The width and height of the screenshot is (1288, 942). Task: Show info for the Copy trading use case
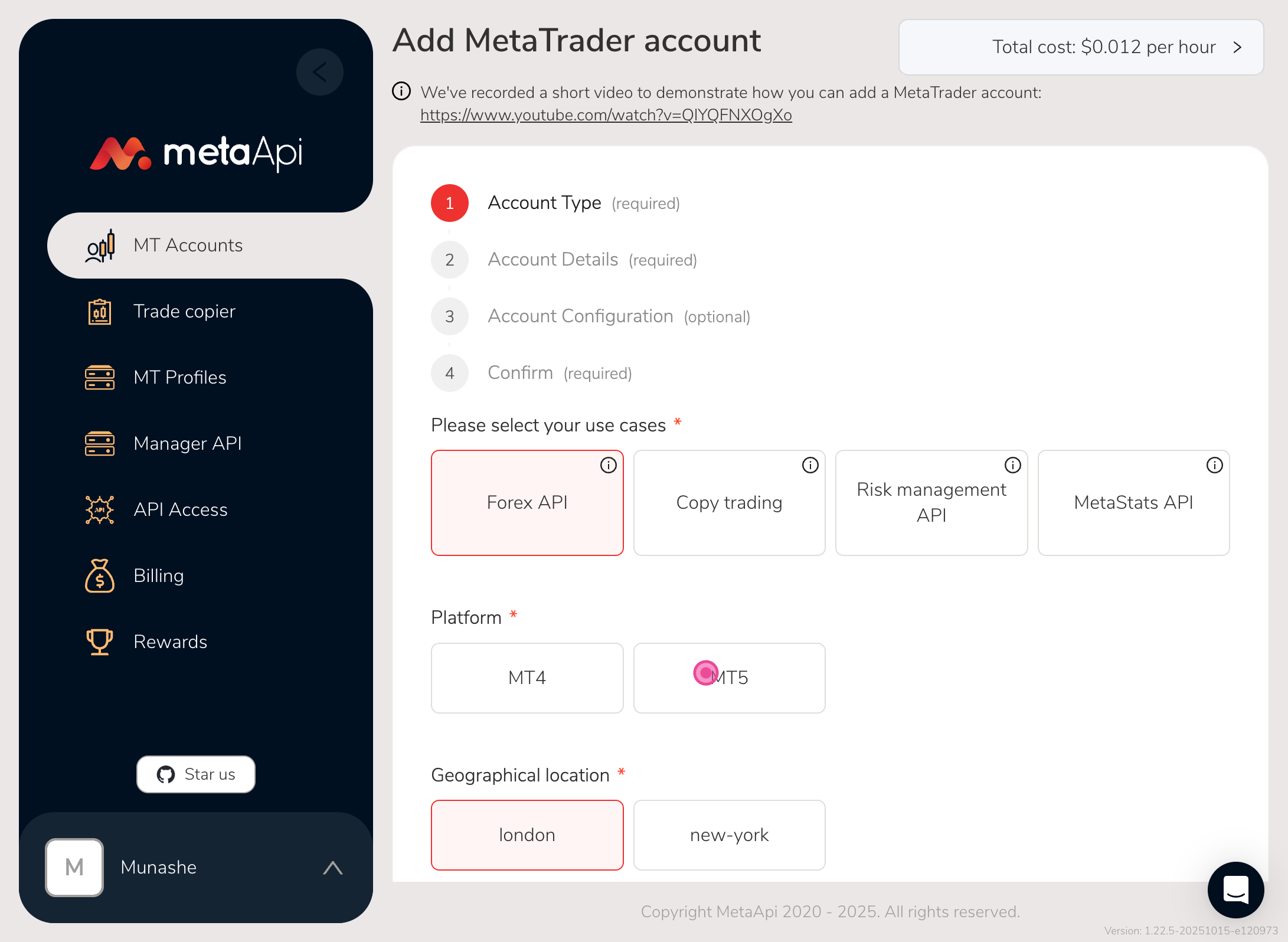[810, 466]
